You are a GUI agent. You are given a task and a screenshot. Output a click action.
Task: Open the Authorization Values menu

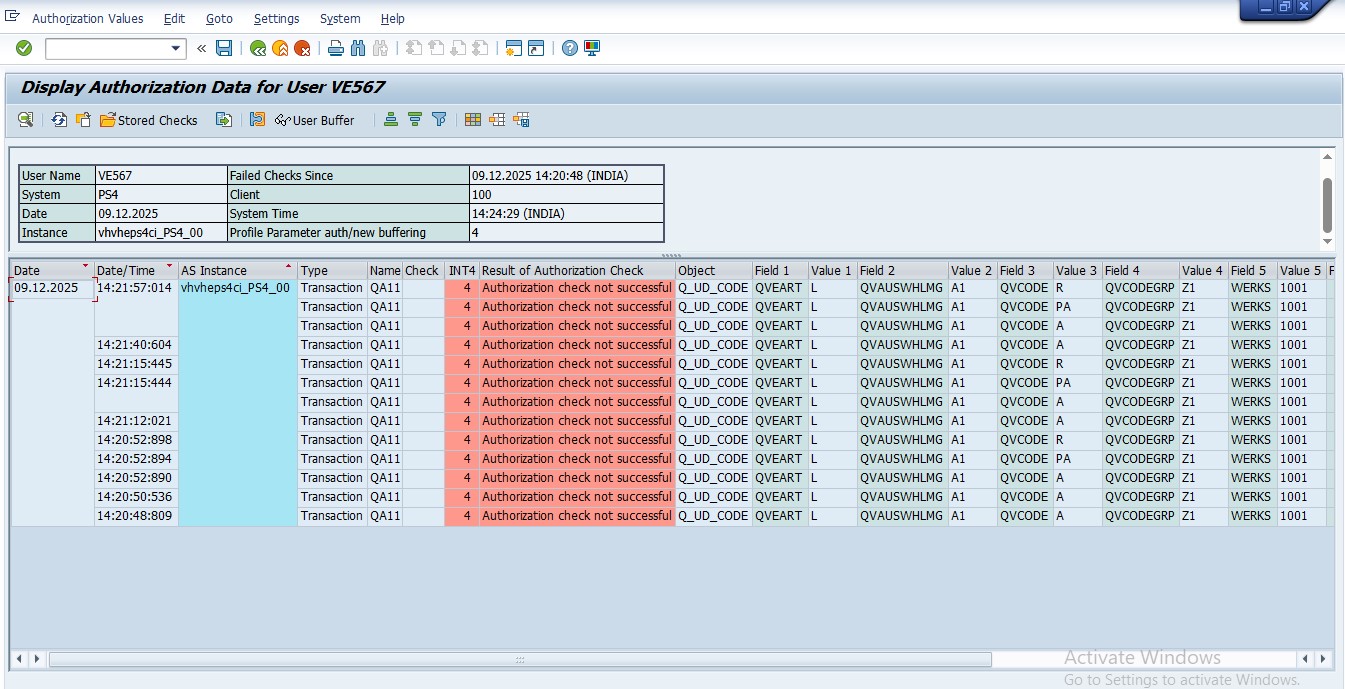coord(88,19)
